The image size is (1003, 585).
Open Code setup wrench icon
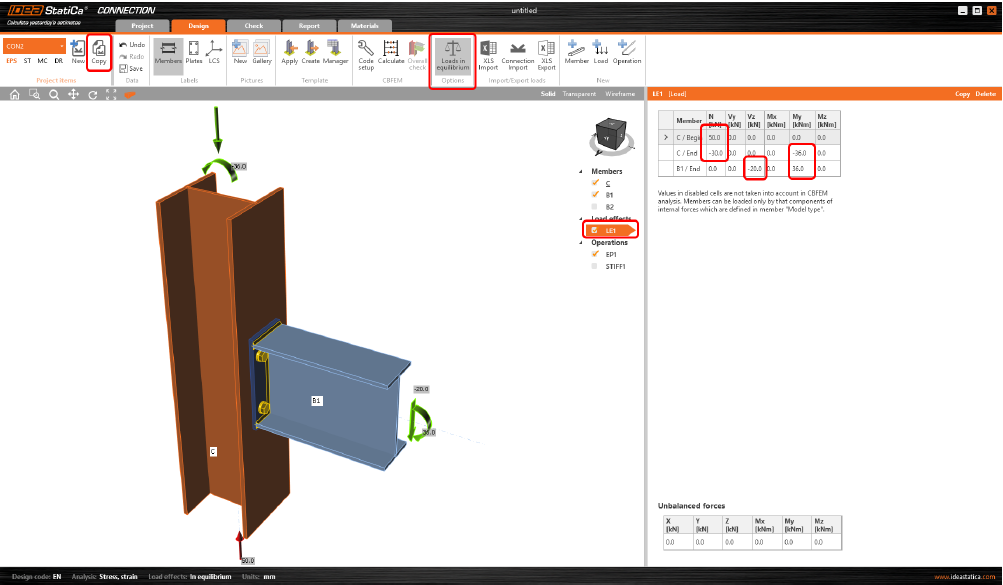click(366, 52)
